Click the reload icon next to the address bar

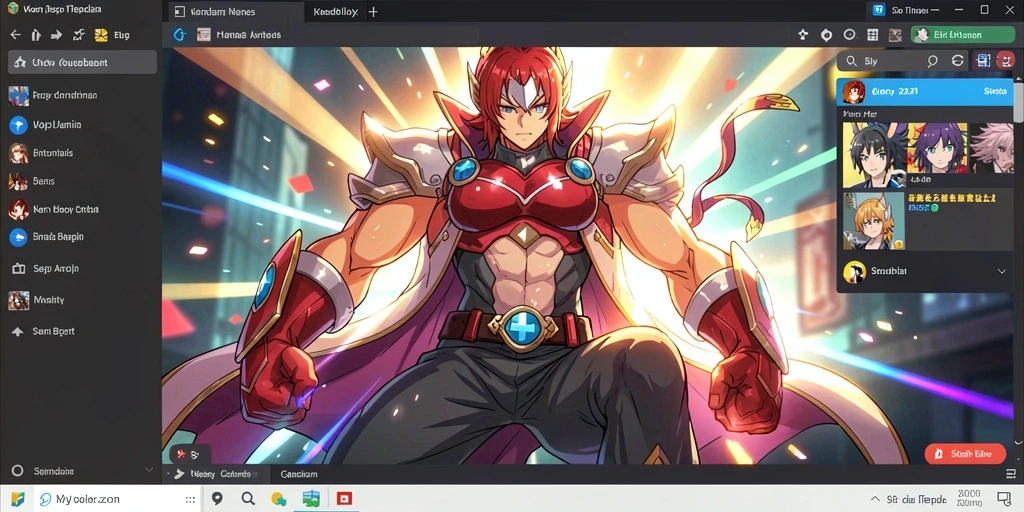[x=179, y=35]
